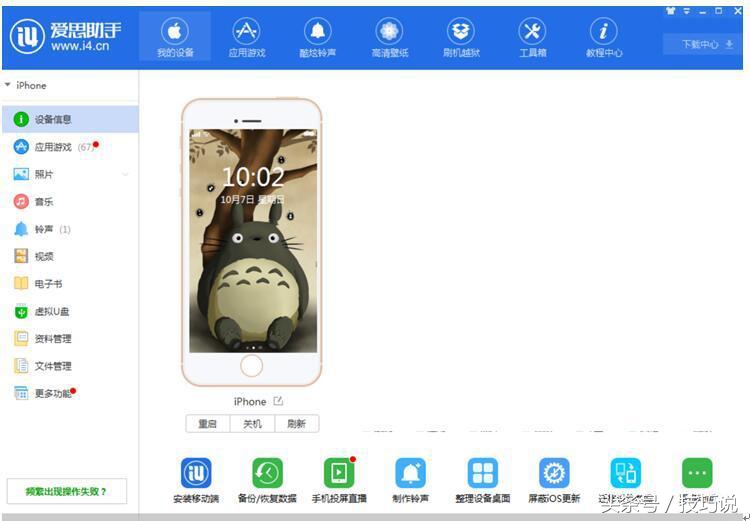Click the 关机 shutdown button
750x521 pixels.
point(252,424)
